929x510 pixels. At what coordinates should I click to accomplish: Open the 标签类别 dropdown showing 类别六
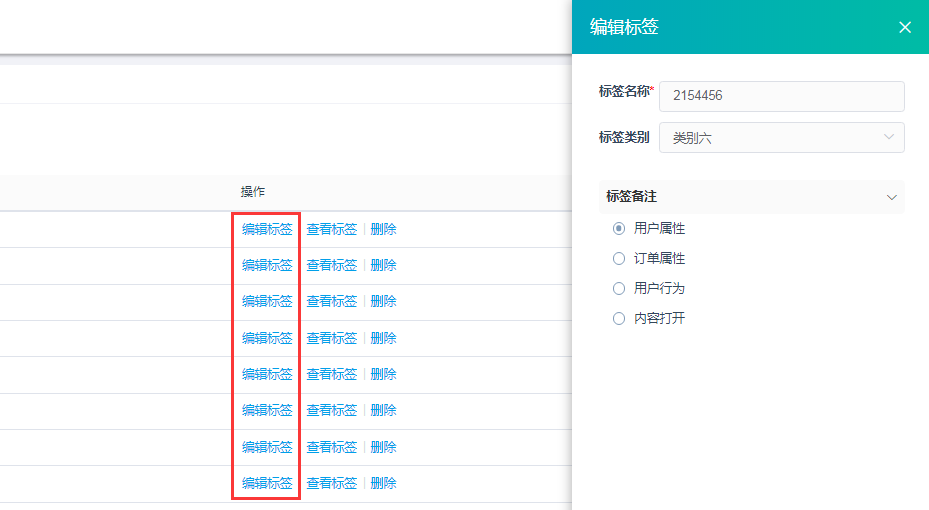click(x=781, y=137)
